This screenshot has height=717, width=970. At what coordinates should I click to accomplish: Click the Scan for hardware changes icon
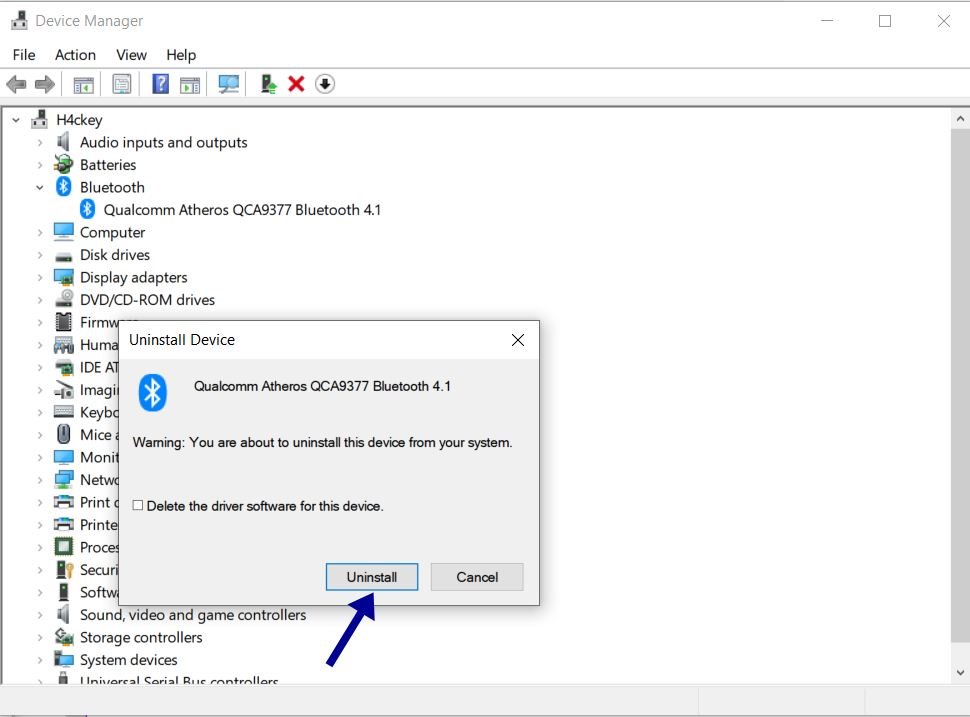(228, 83)
